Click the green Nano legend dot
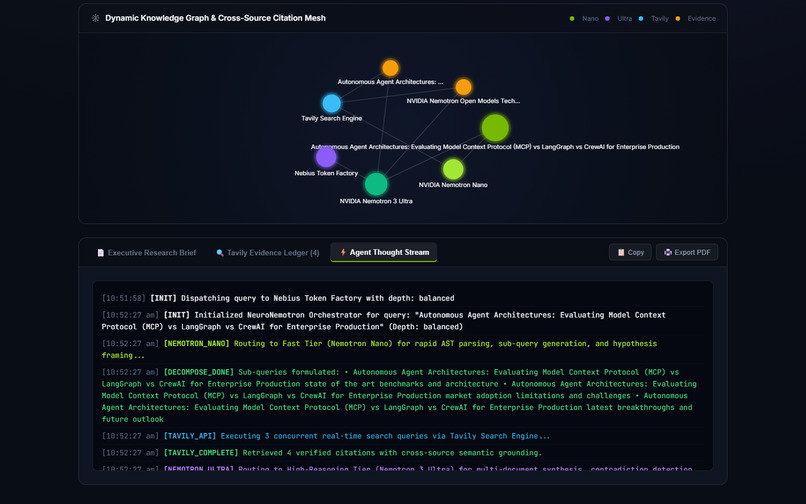The height and width of the screenshot is (504, 806). click(572, 19)
